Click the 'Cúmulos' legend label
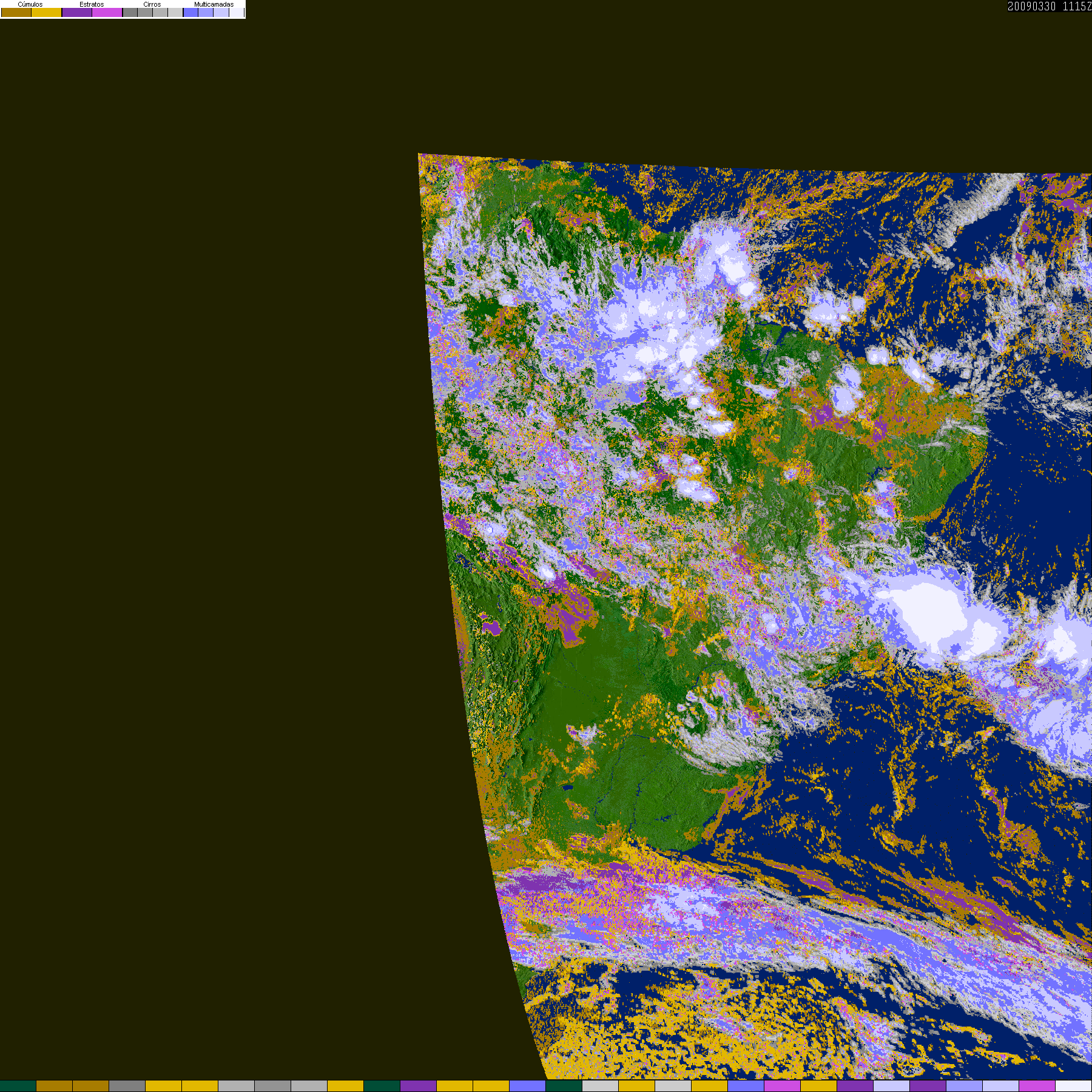The height and width of the screenshot is (1092, 1092). pos(30,4)
